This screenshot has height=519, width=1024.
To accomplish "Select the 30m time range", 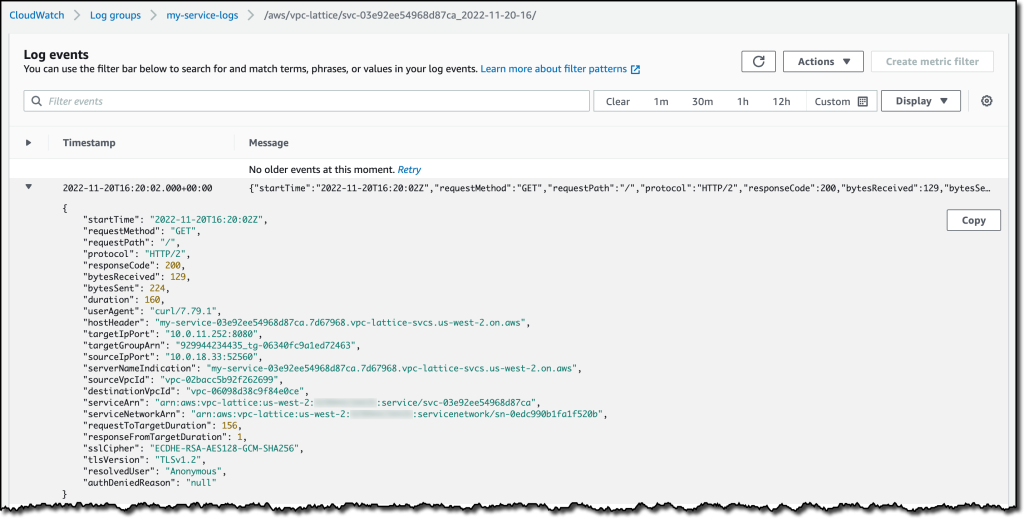I will point(702,102).
